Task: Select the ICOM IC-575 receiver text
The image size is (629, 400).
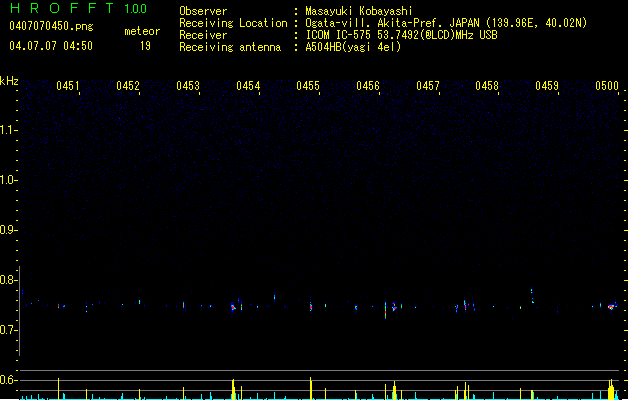Action: click(x=402, y=35)
